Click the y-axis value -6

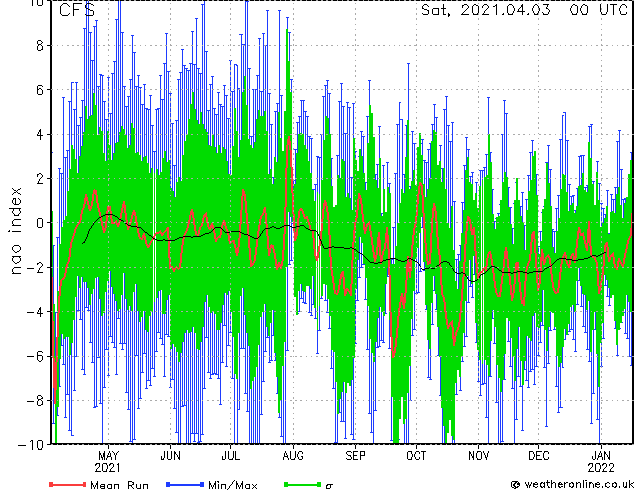pyautogui.click(x=35, y=356)
